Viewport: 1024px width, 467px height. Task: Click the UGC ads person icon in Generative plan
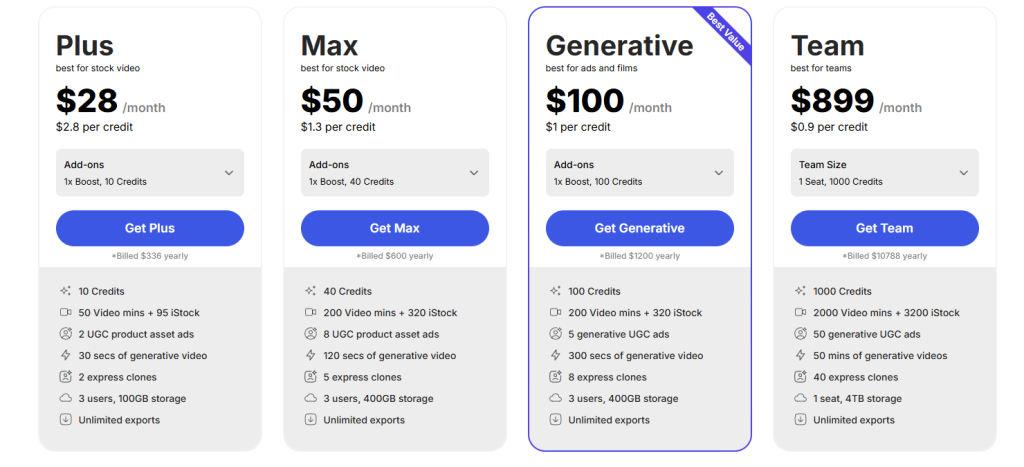coord(555,334)
